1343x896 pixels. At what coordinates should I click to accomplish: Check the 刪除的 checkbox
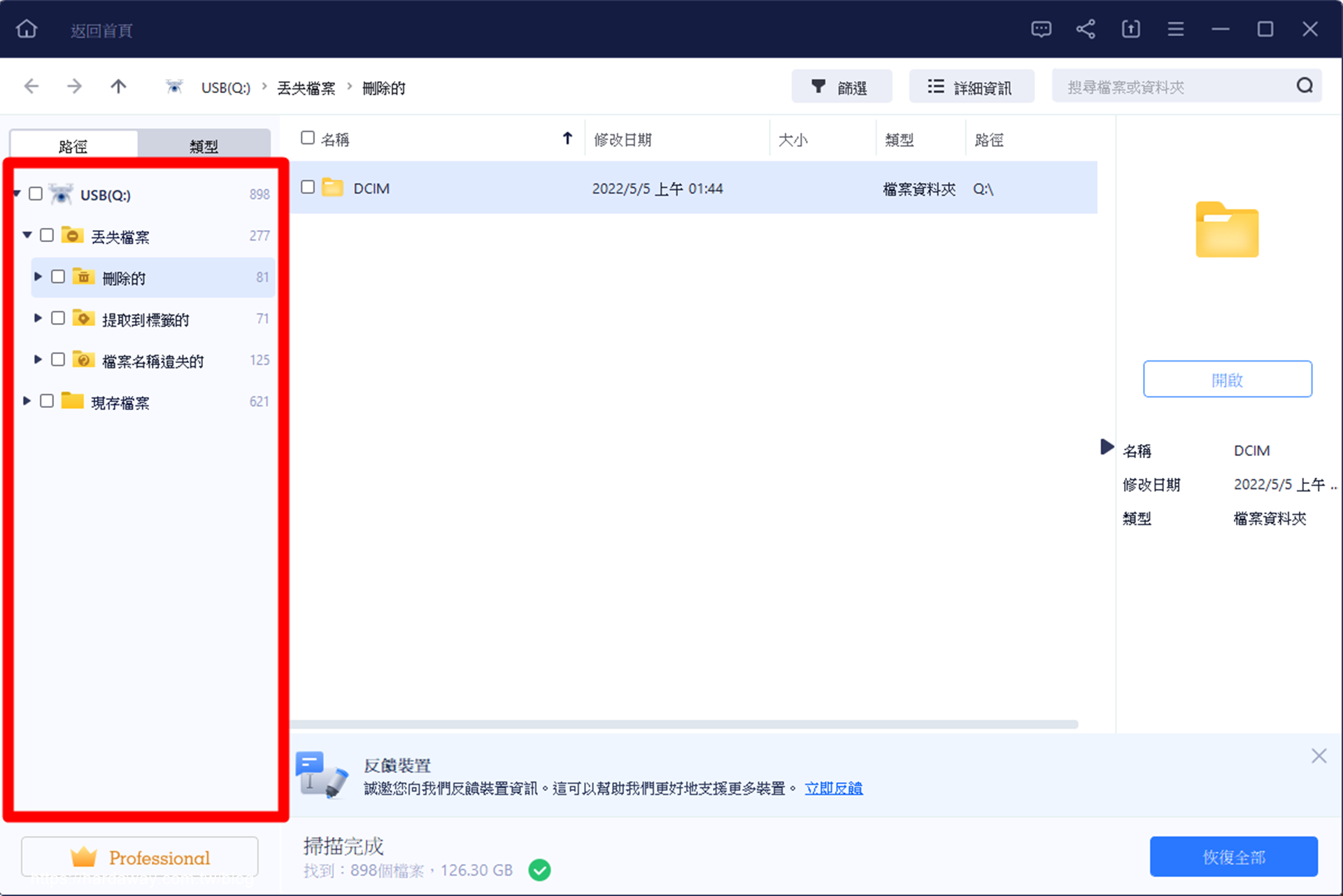click(58, 276)
